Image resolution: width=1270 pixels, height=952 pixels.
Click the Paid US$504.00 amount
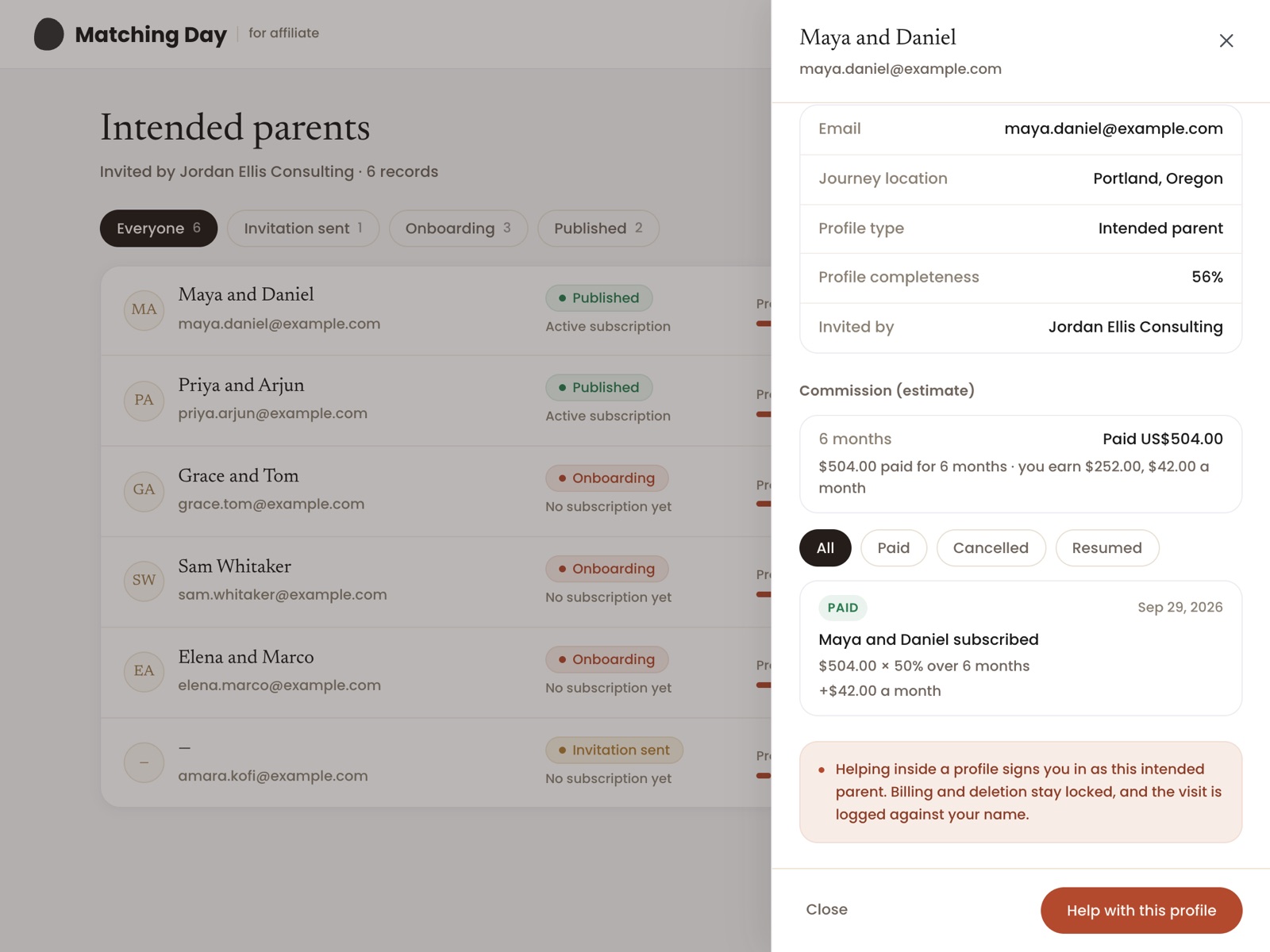[1163, 439]
